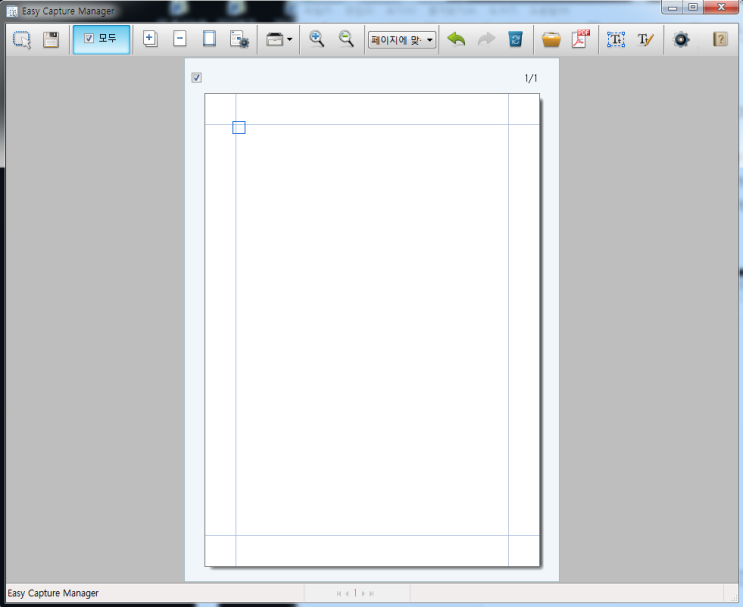Click the save floppy disk icon
Image resolution: width=743 pixels, height=607 pixels.
click(51, 40)
